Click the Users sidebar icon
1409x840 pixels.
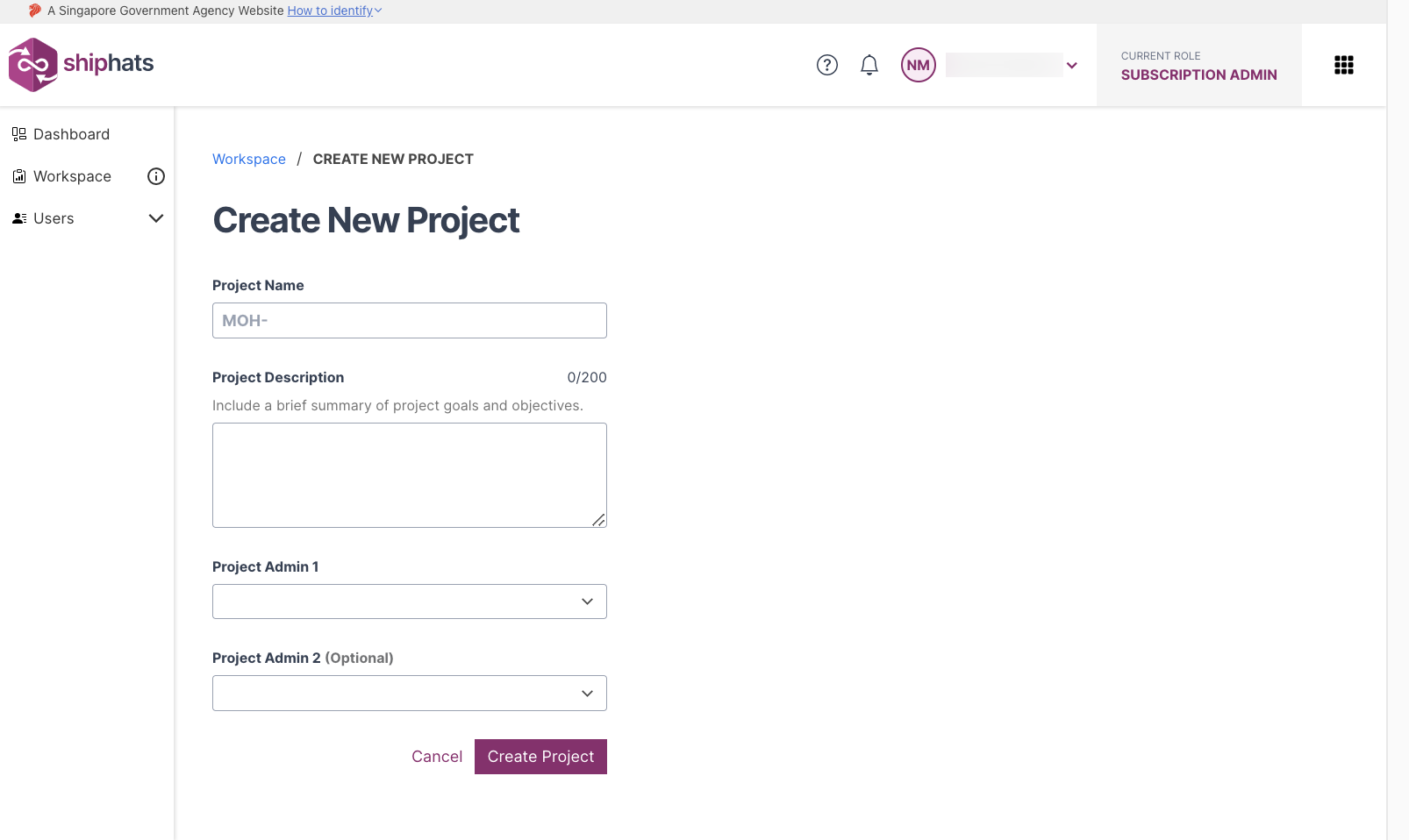pos(19,218)
